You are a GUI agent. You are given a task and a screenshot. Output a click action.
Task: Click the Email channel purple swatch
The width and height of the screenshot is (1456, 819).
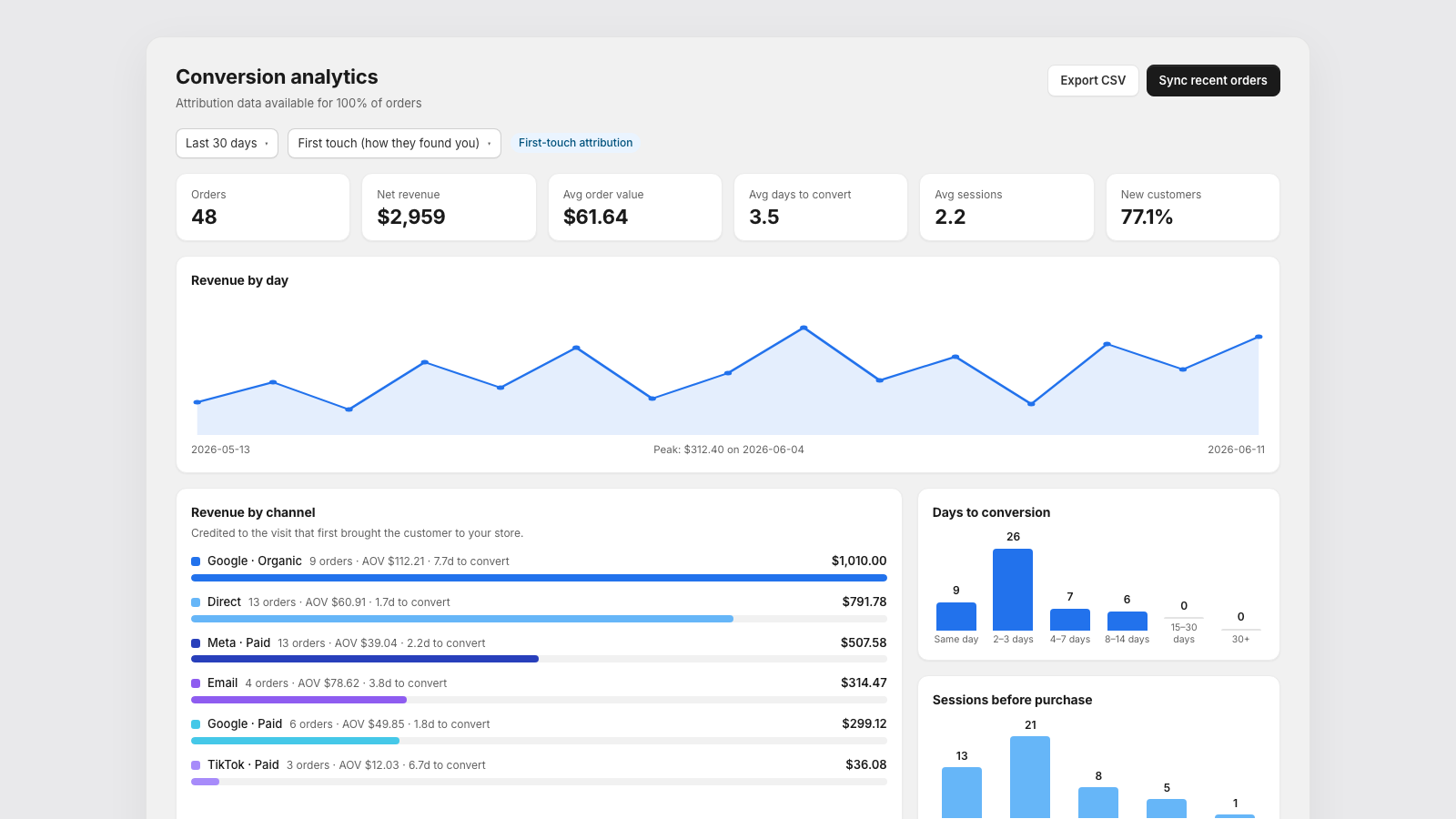point(196,683)
